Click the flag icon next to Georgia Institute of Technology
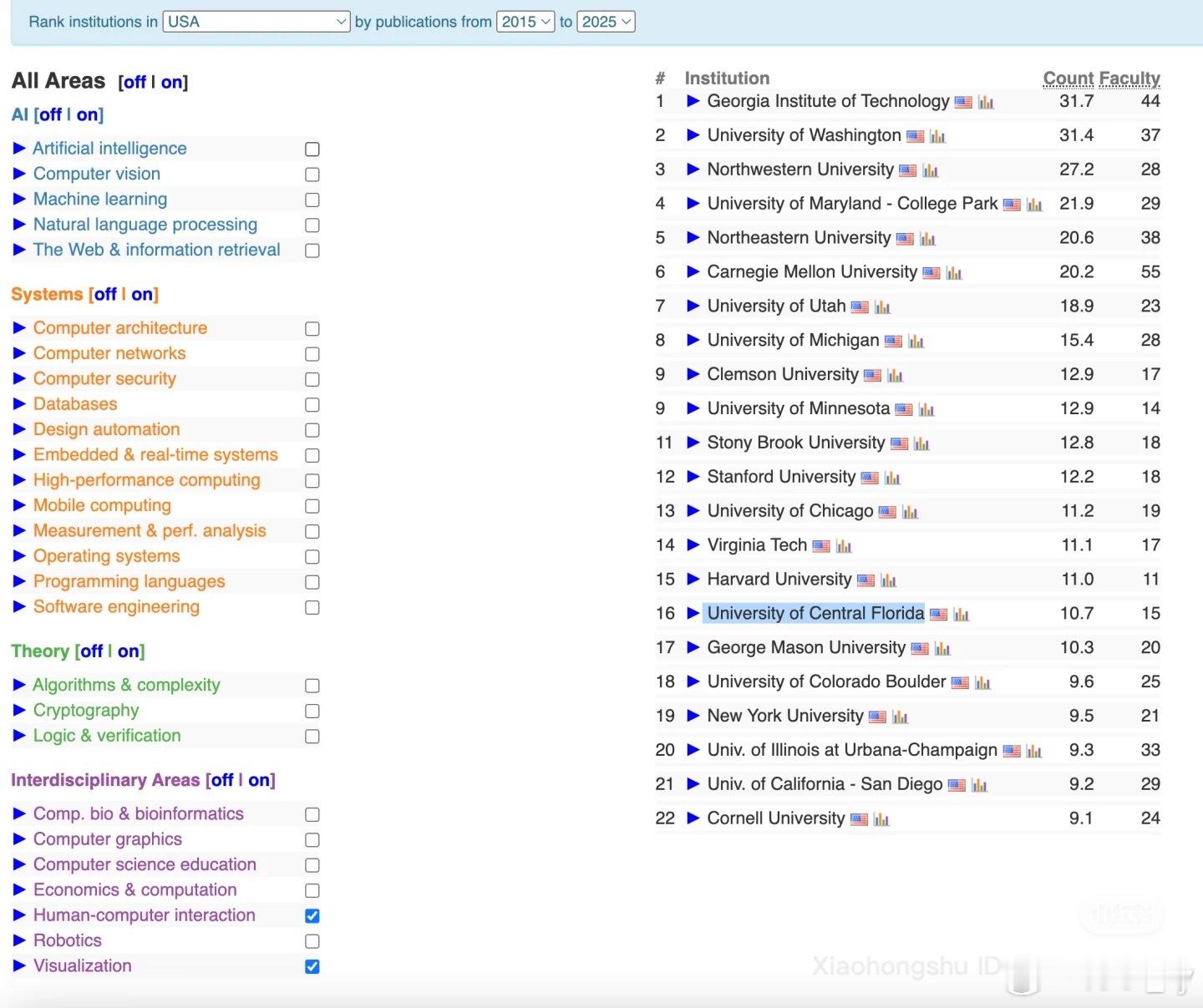Image resolution: width=1203 pixels, height=1008 pixels. [963, 103]
